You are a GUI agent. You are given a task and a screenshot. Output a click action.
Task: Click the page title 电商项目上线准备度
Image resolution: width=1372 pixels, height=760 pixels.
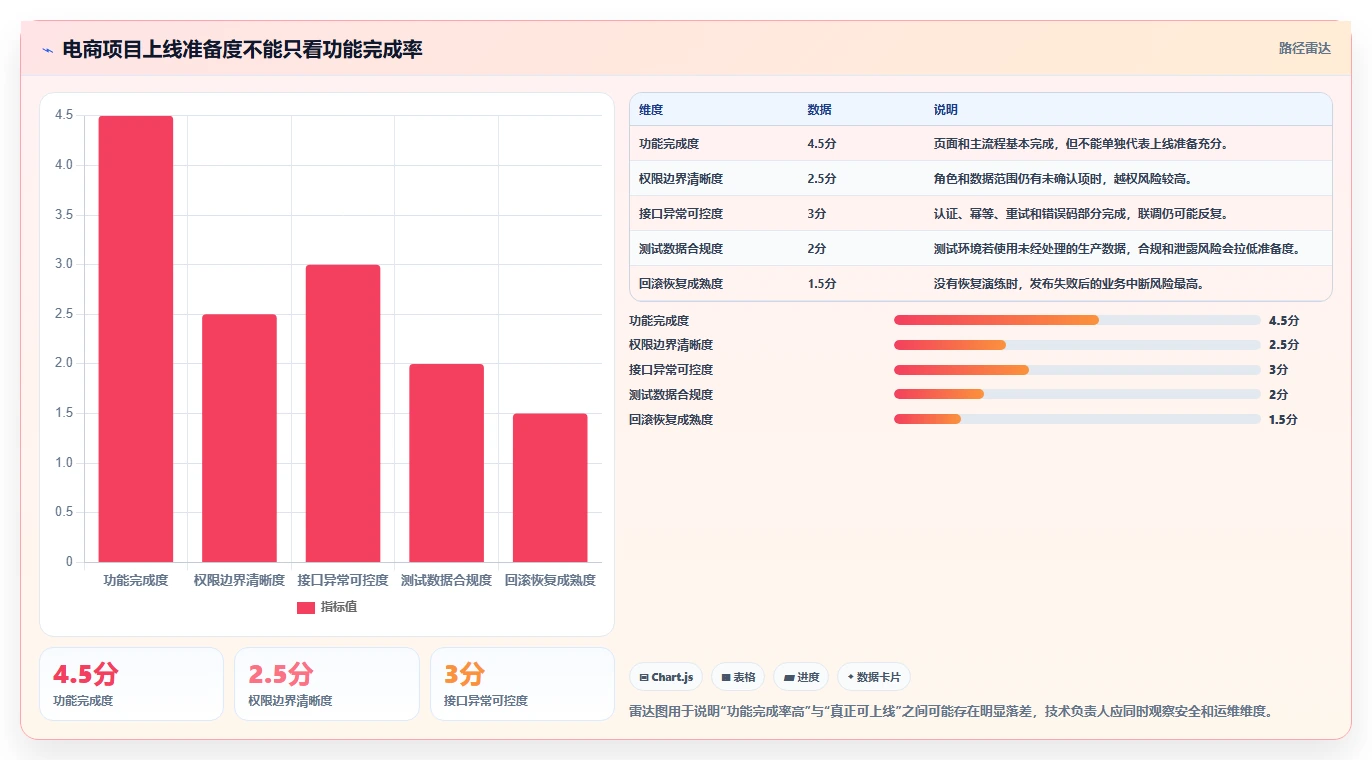click(242, 49)
